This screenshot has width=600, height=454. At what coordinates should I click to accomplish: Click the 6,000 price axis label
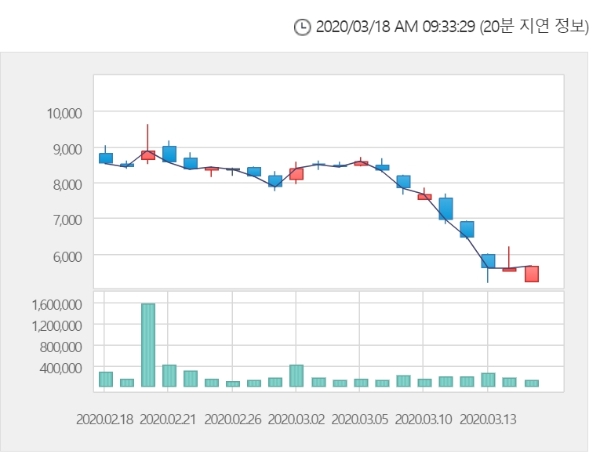[x=67, y=256]
